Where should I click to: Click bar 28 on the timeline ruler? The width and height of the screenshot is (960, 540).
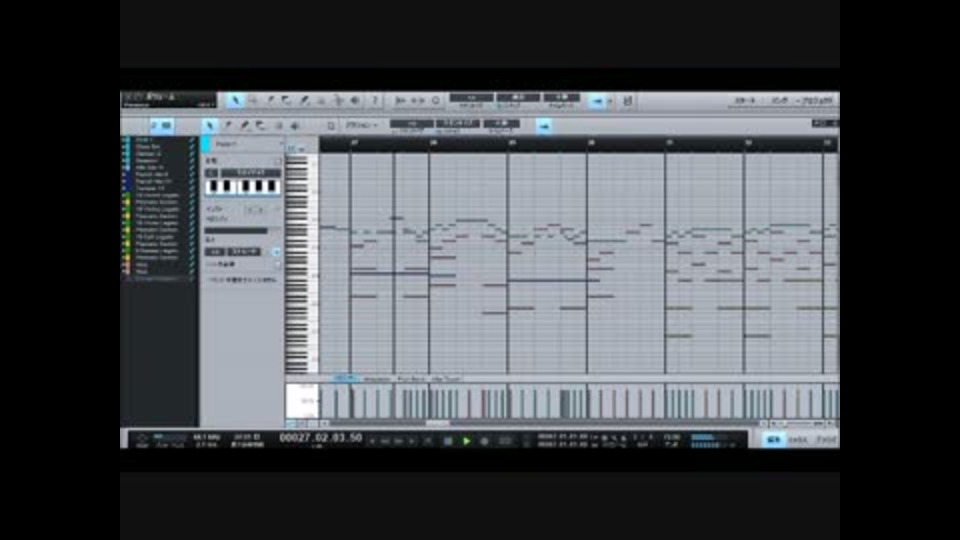433,143
